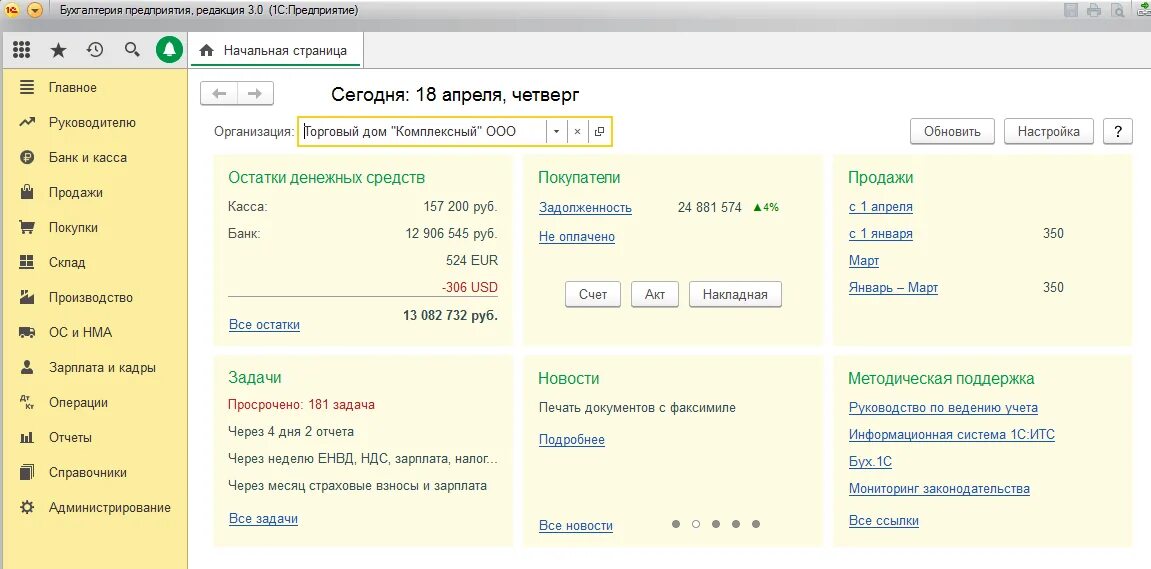This screenshot has width=1151, height=569.
Task: Click the bar chart icon for Отчеты
Action: 27,438
